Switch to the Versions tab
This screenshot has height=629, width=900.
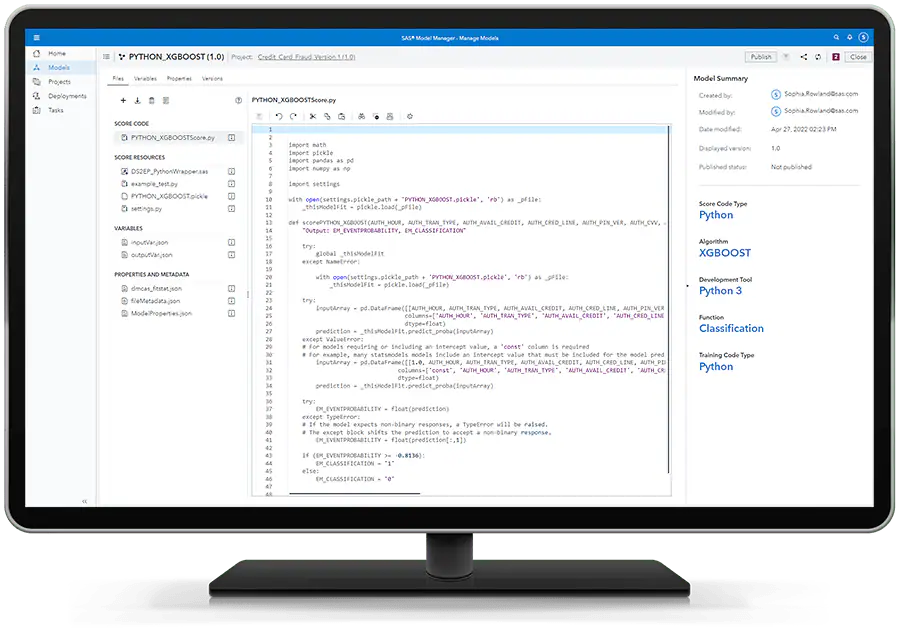coord(212,79)
